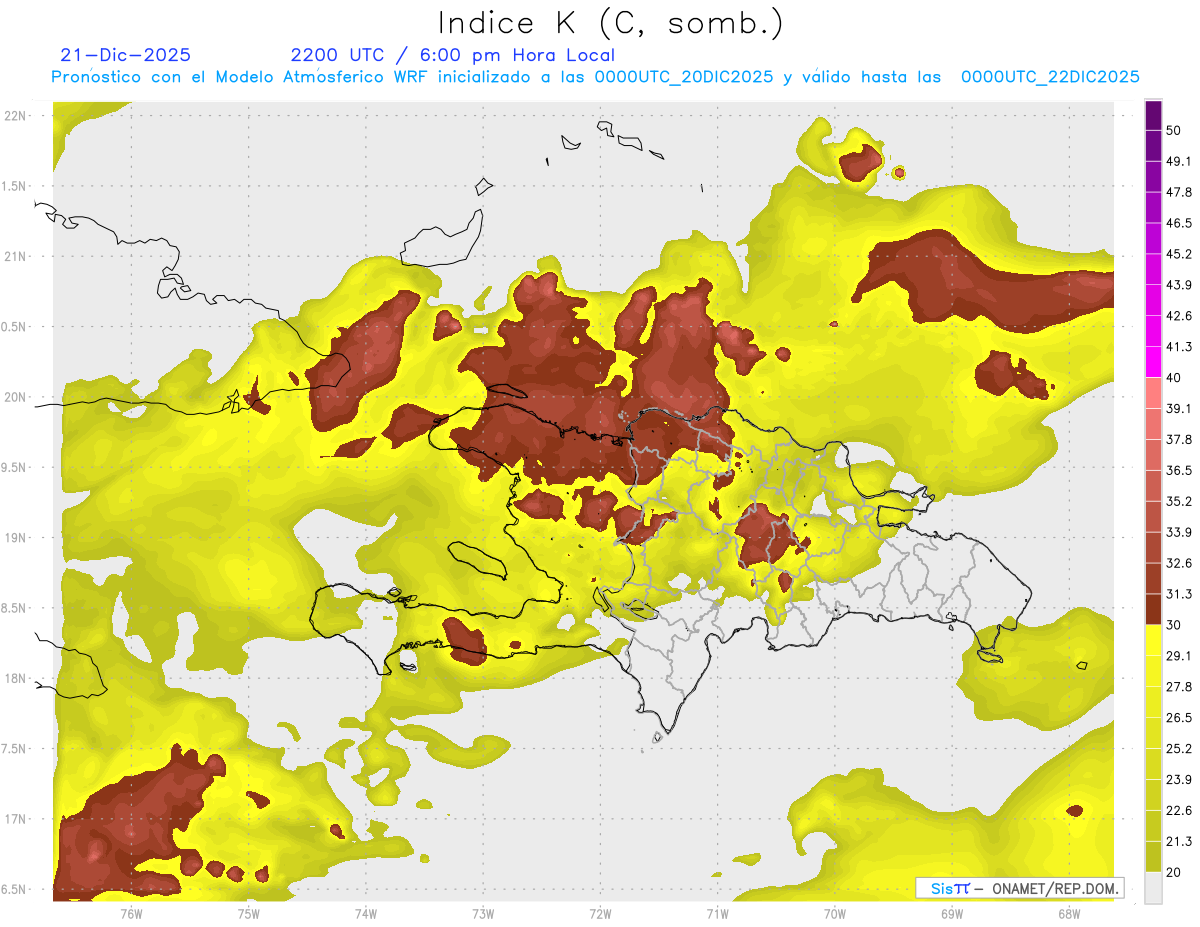The image size is (1200, 927).
Task: Click the "42.6" color scale value
Action: point(1179,316)
